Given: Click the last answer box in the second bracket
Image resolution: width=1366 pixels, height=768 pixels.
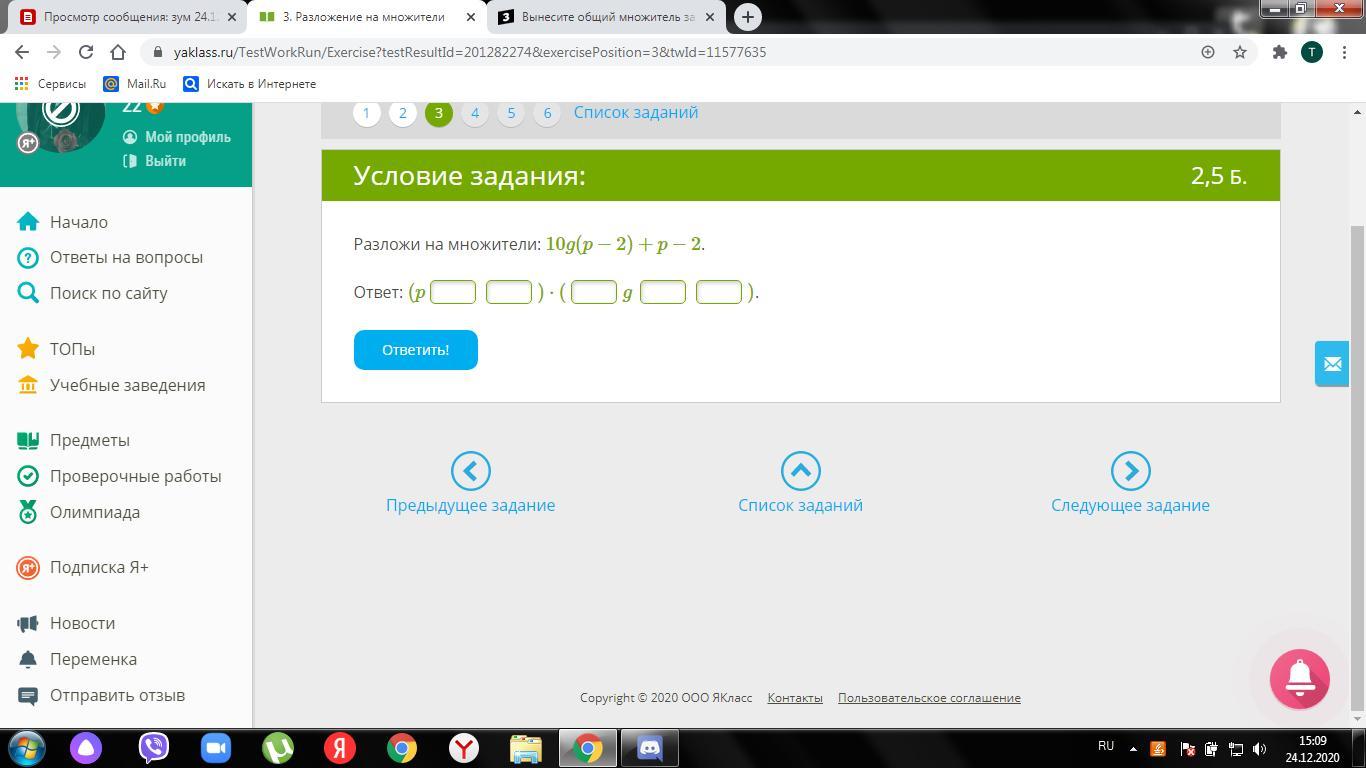Looking at the screenshot, I should [719, 292].
